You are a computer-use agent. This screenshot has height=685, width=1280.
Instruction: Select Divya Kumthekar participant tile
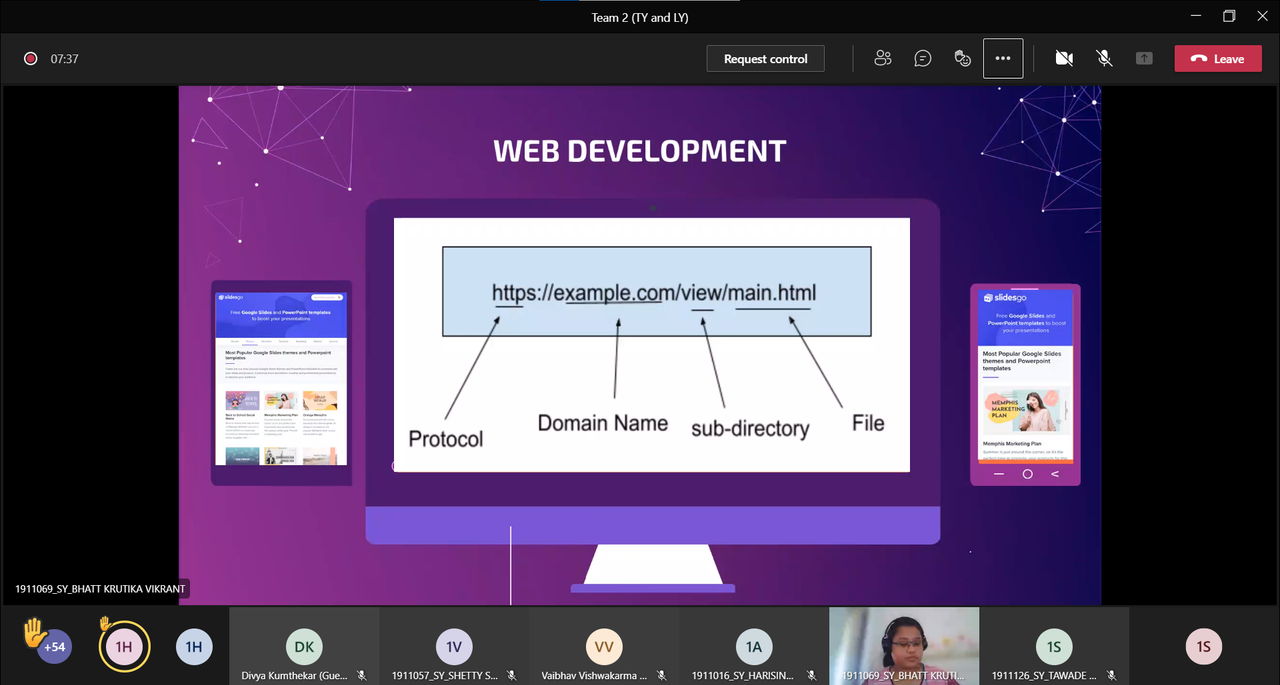pos(304,647)
